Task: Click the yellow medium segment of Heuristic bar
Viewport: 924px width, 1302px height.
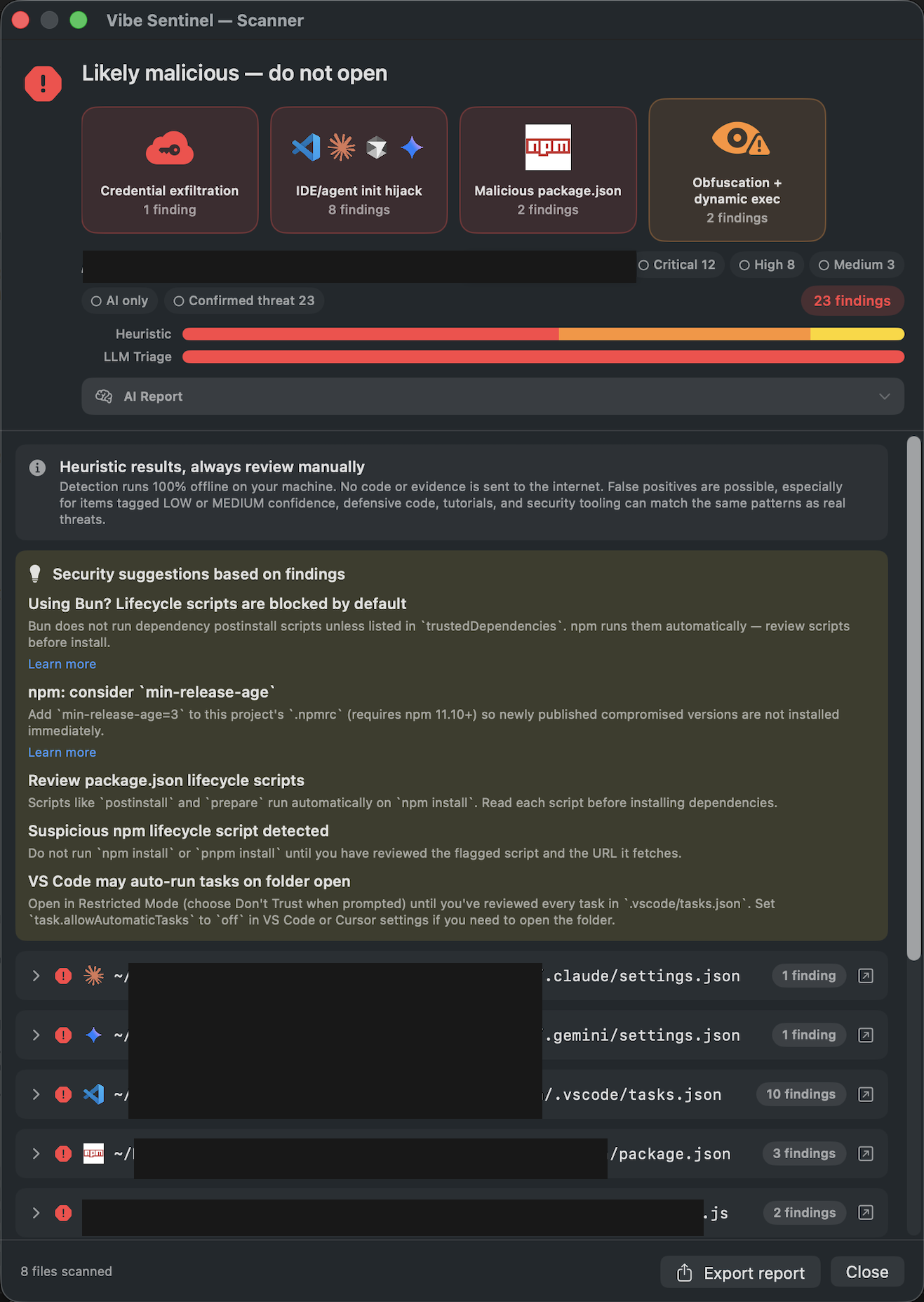Action: point(857,334)
